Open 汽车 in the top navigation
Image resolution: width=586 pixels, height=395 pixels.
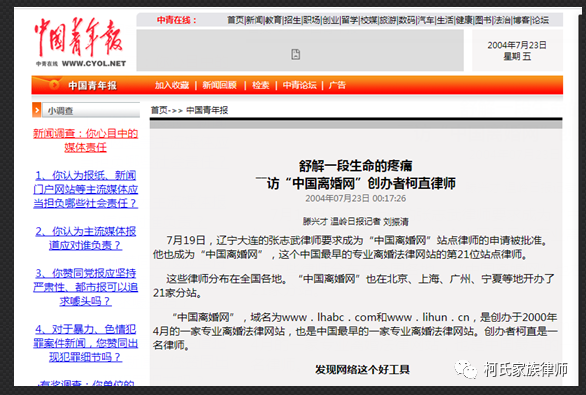(426, 20)
